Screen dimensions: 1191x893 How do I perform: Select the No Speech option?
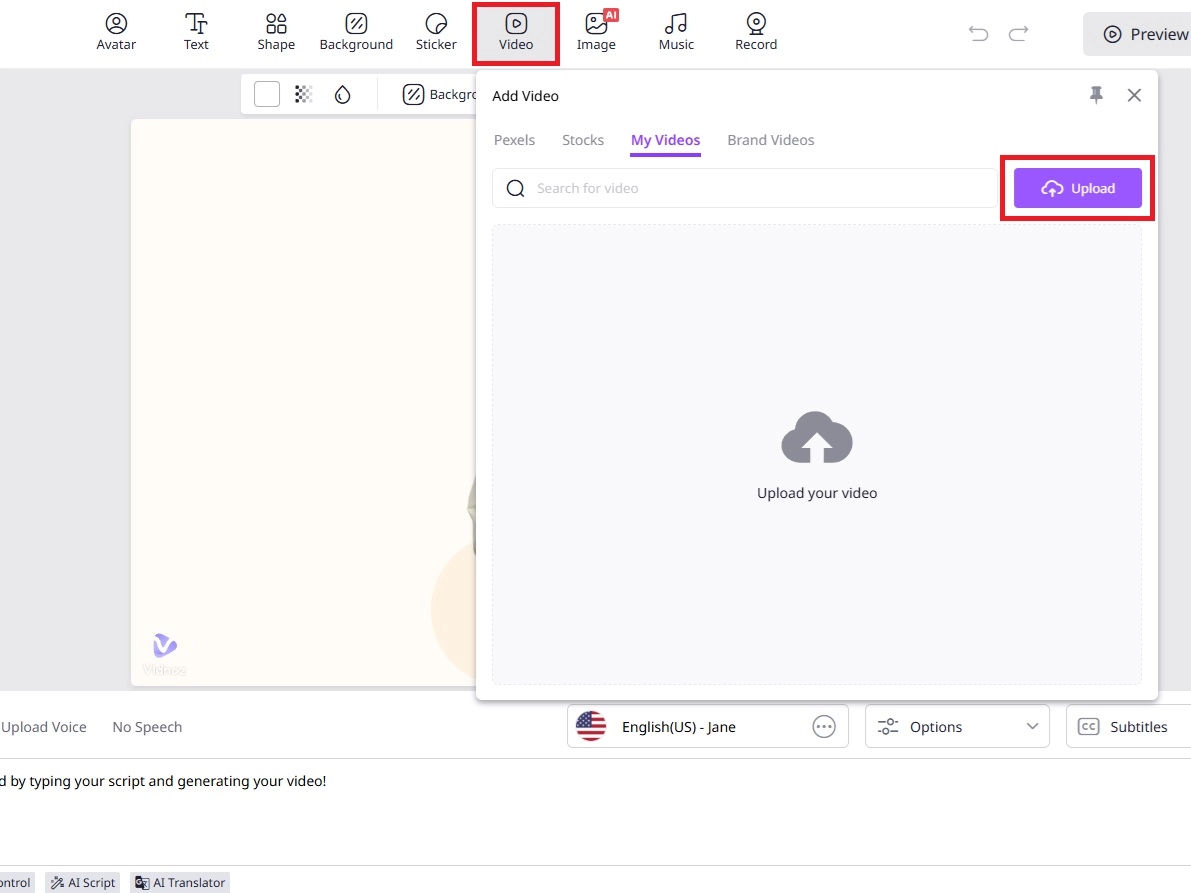[x=147, y=727]
